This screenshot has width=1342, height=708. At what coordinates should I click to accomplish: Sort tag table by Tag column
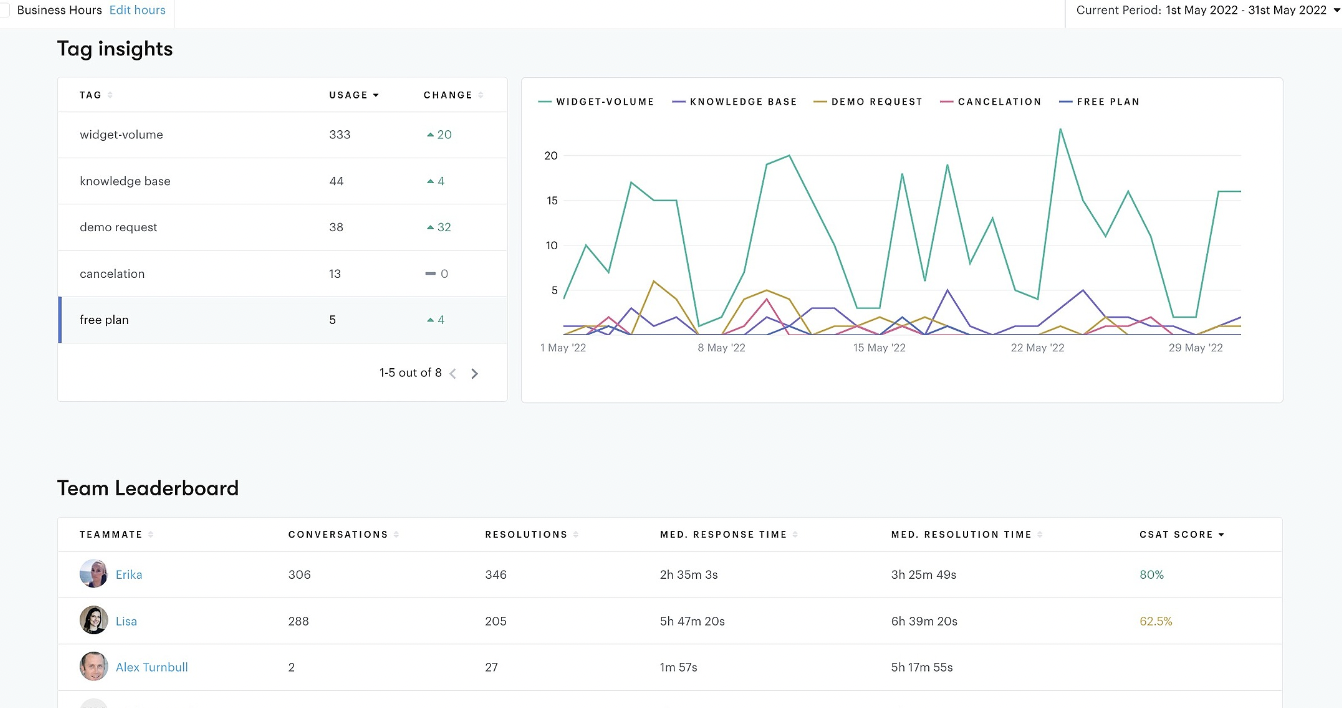pyautogui.click(x=95, y=95)
